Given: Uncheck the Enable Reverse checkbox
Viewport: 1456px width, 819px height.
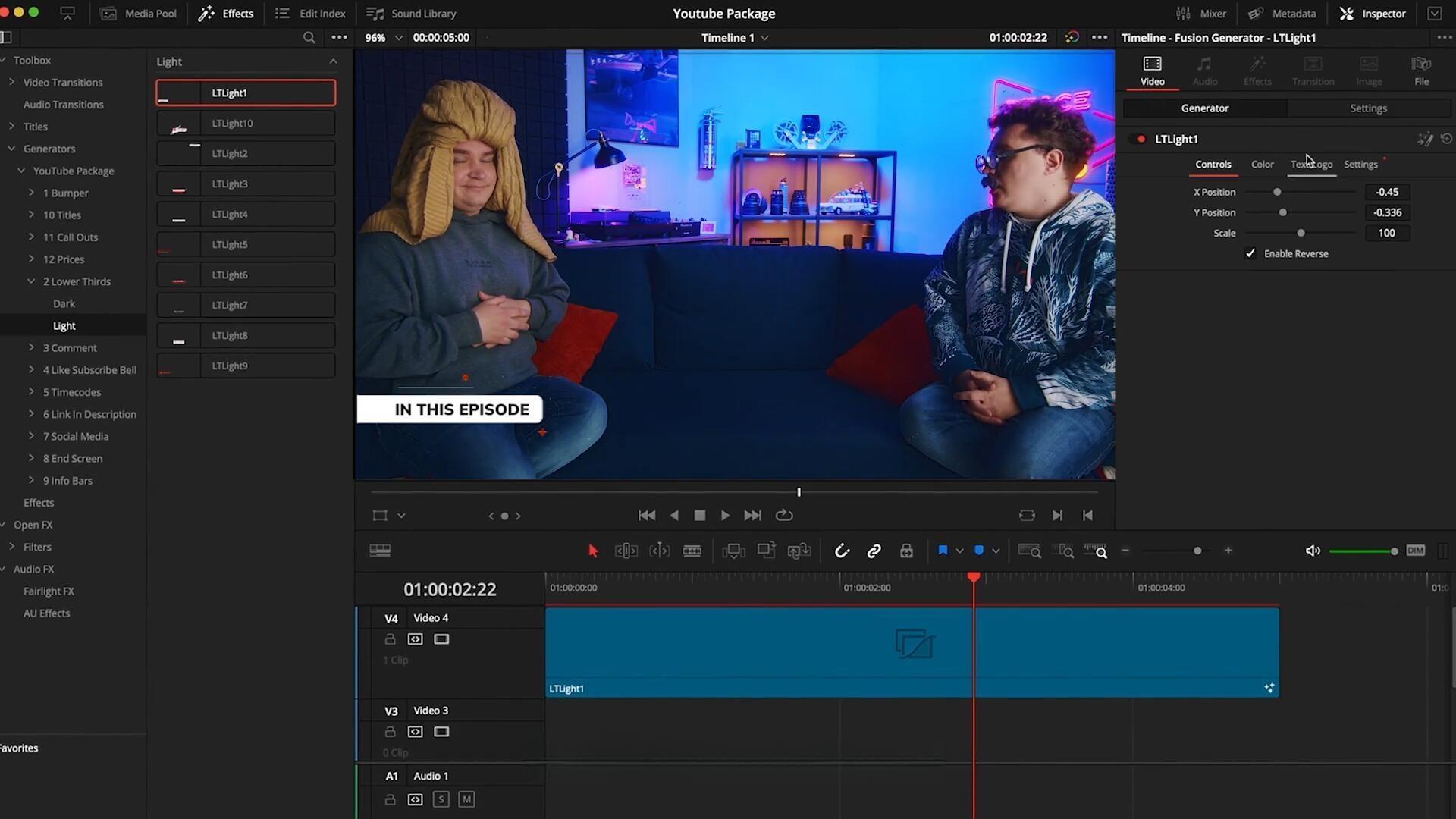Looking at the screenshot, I should (1251, 253).
